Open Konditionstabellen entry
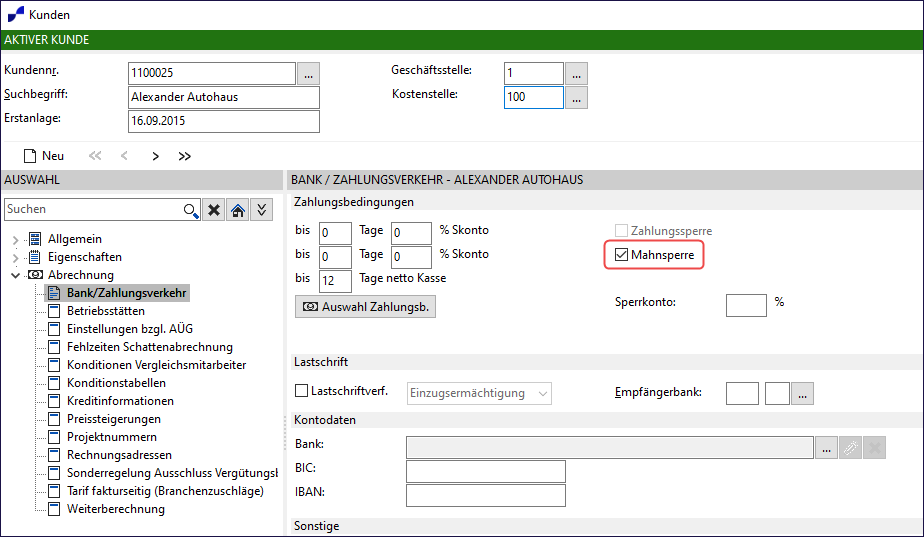Screen dimensions: 924x537 (116, 383)
